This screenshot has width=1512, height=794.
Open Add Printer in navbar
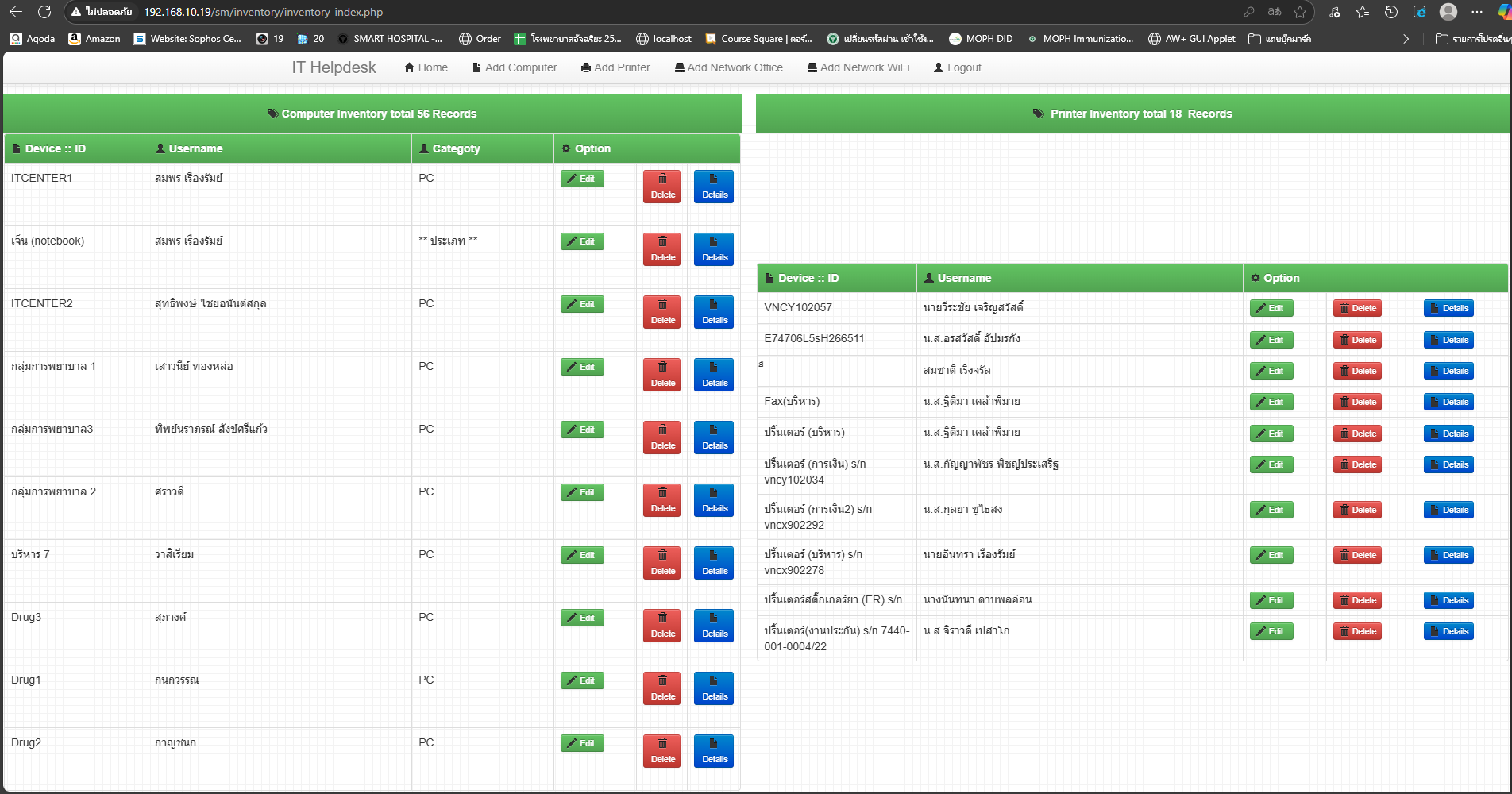click(x=615, y=67)
